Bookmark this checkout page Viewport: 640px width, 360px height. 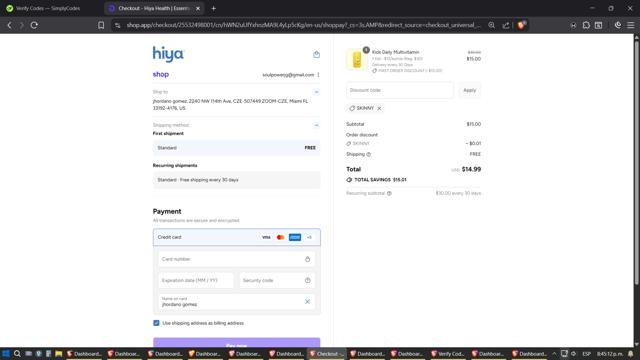[x=101, y=25]
